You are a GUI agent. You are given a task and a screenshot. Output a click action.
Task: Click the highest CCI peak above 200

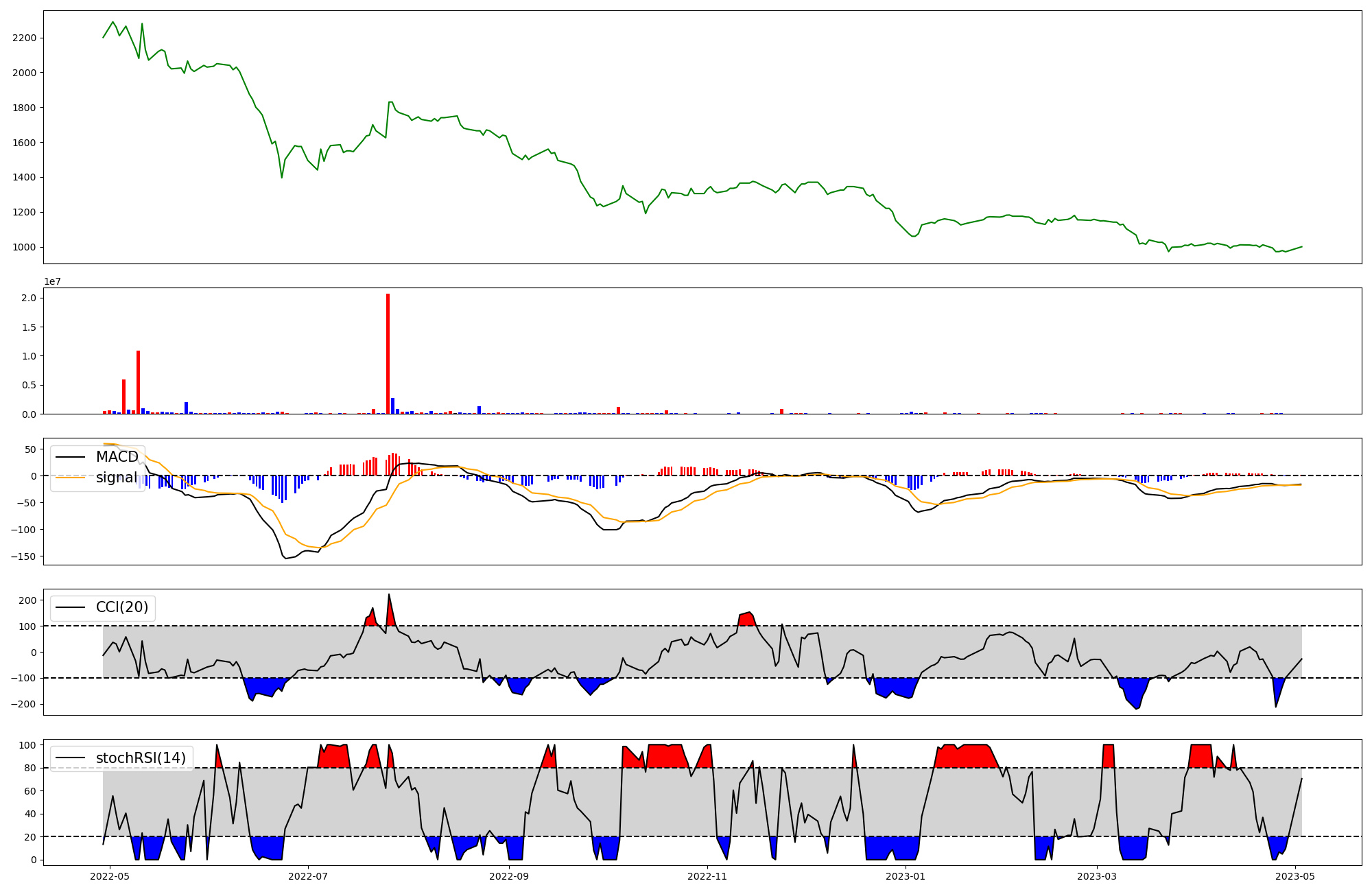pos(389,596)
